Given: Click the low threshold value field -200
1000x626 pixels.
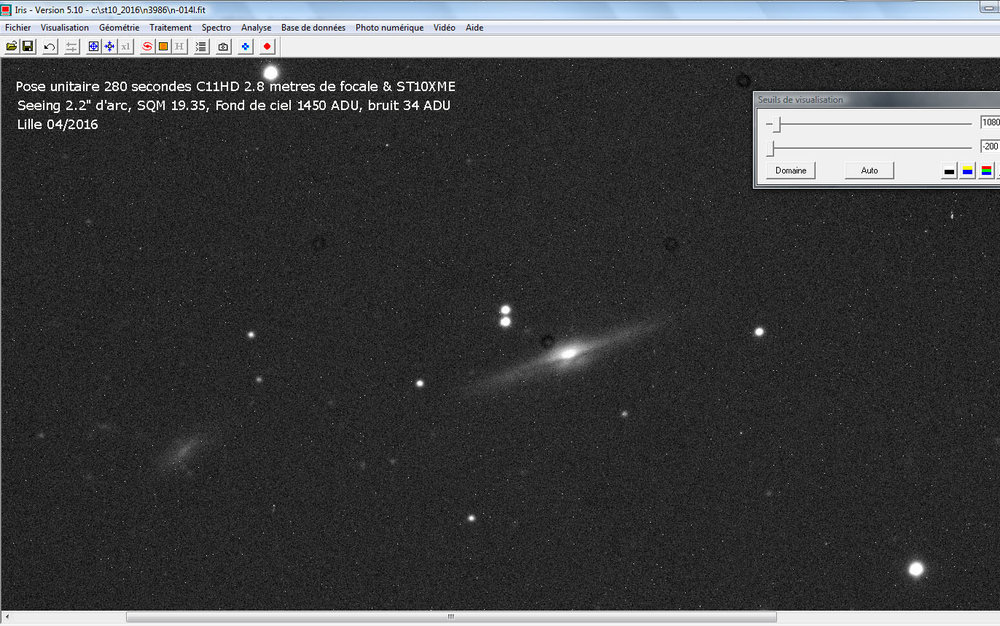Looking at the screenshot, I should click(990, 147).
